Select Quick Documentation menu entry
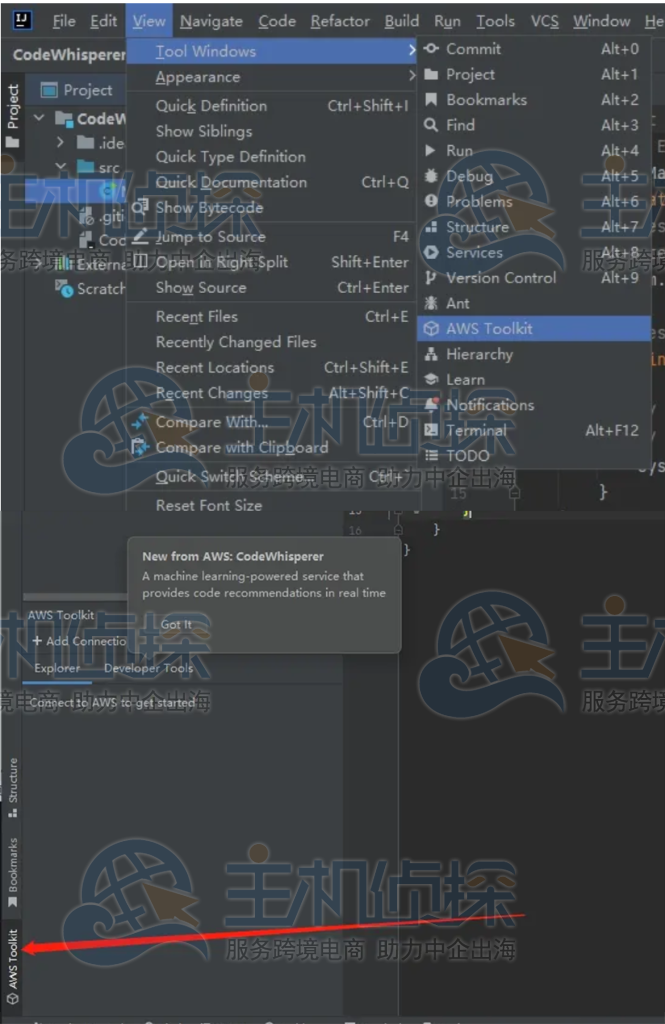The width and height of the screenshot is (665, 1024). tap(271, 182)
